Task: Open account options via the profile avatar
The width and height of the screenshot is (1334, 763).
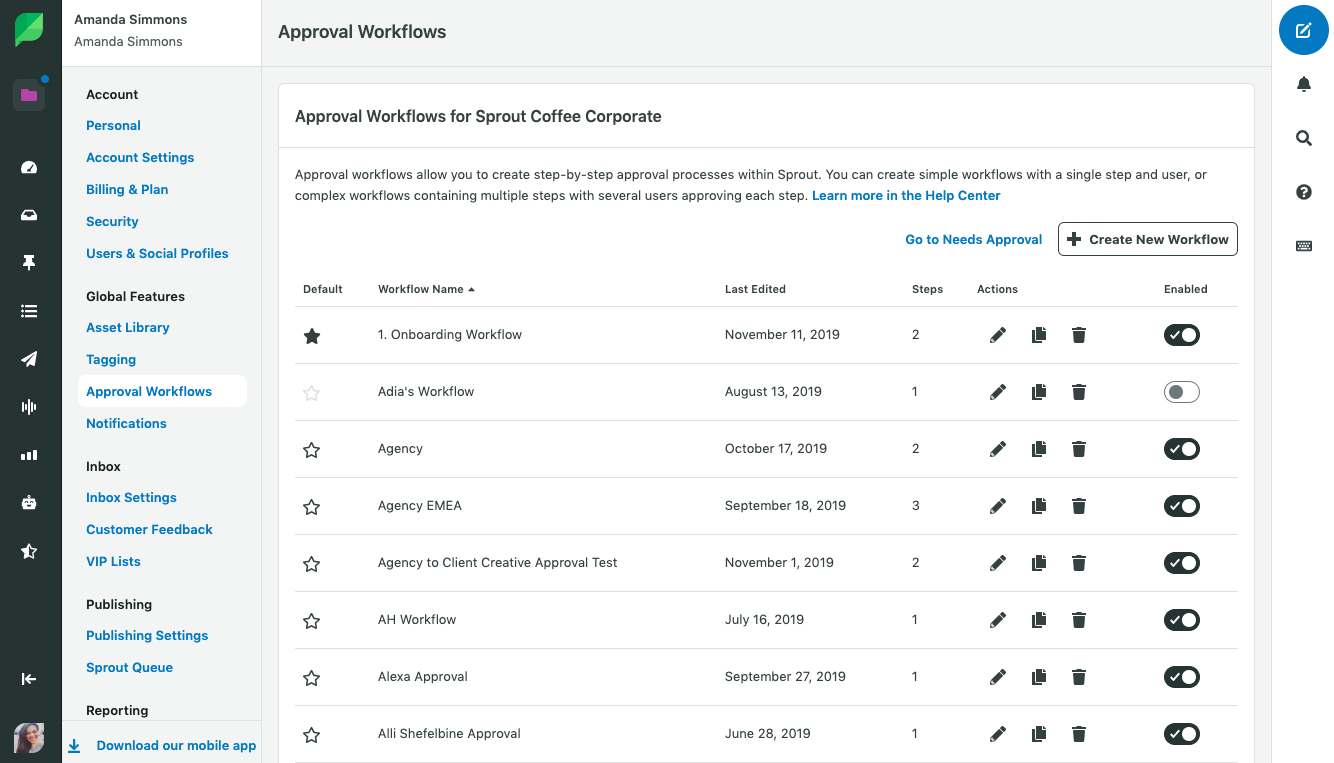Action: 29,738
